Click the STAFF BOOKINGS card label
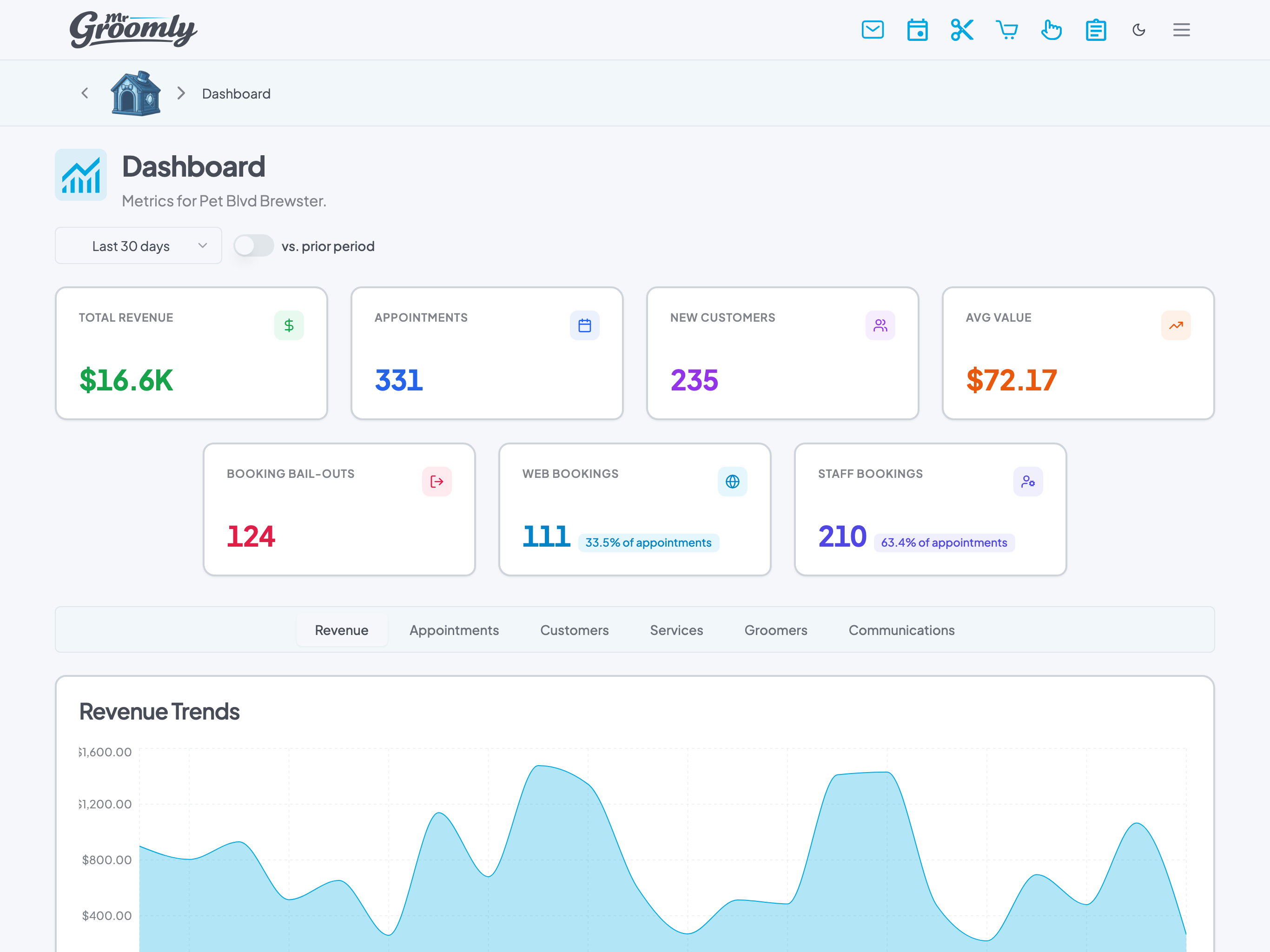The height and width of the screenshot is (952, 1270). [870, 474]
